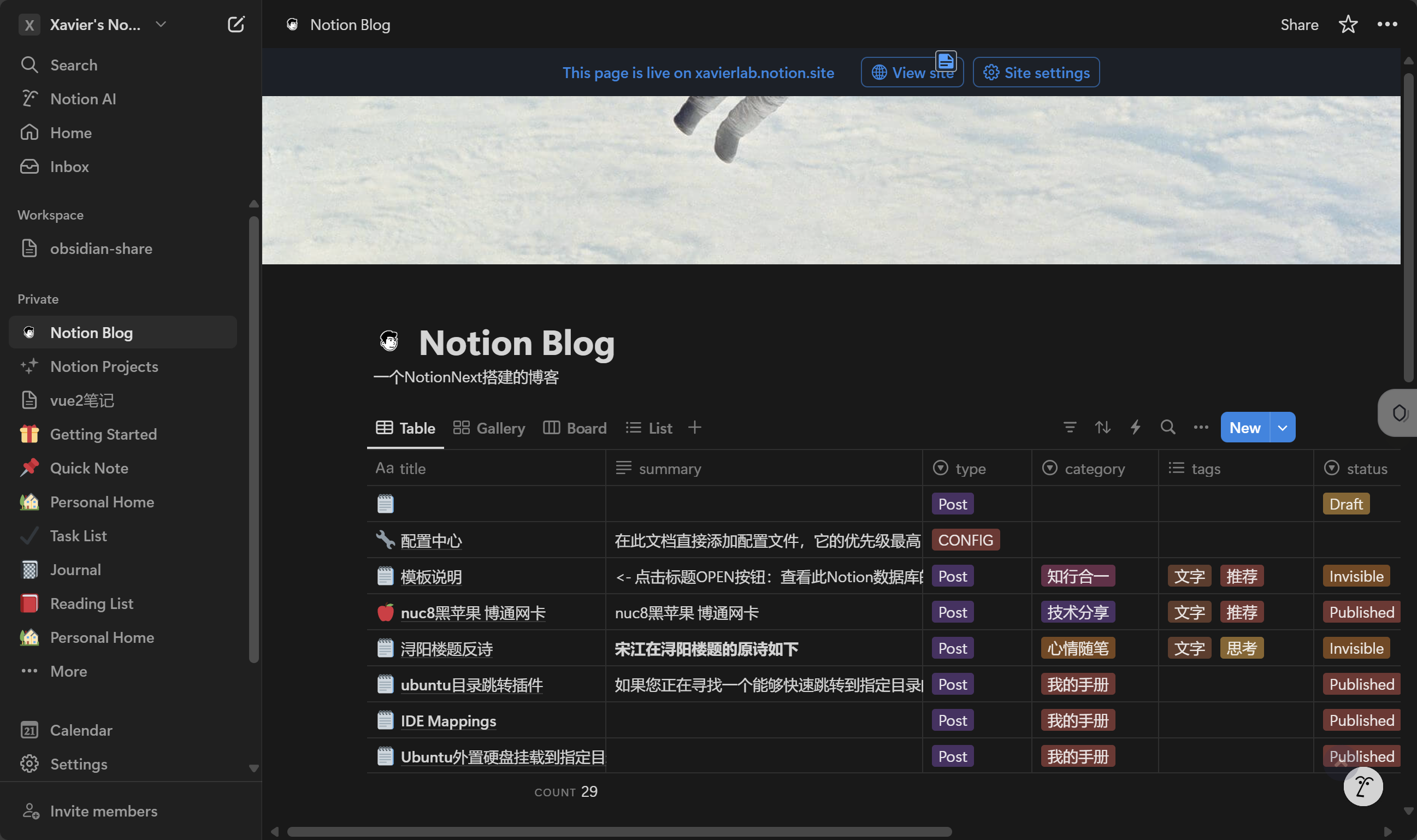Open the floating Notion AI assistant button
1417x840 pixels.
(1363, 786)
